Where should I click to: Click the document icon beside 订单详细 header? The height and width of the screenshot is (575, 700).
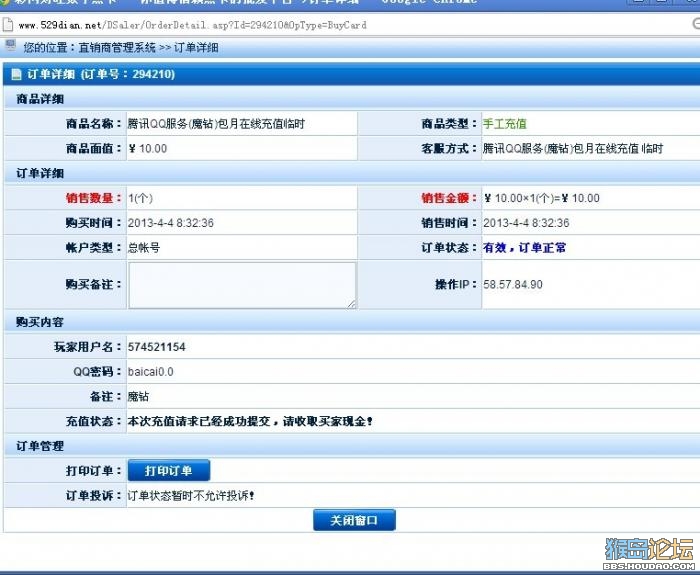[16, 75]
